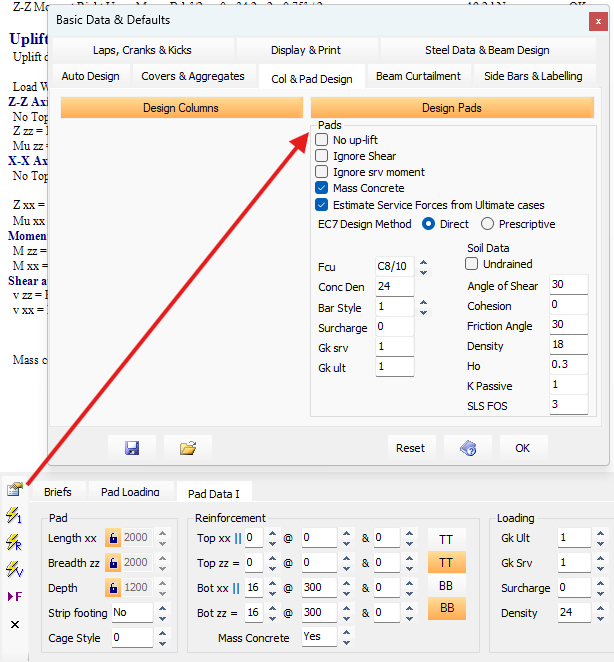
Task: Enable the No up-lift checkbox
Action: pos(322,141)
